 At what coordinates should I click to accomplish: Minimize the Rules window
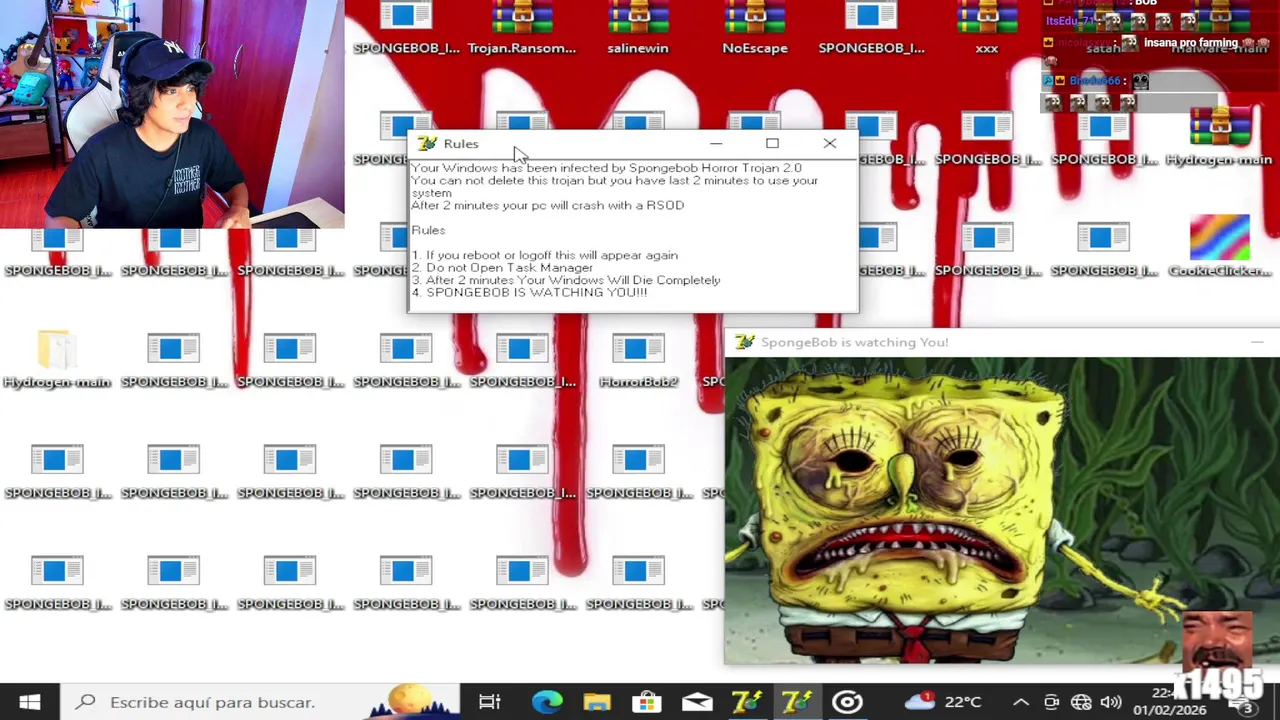[715, 144]
